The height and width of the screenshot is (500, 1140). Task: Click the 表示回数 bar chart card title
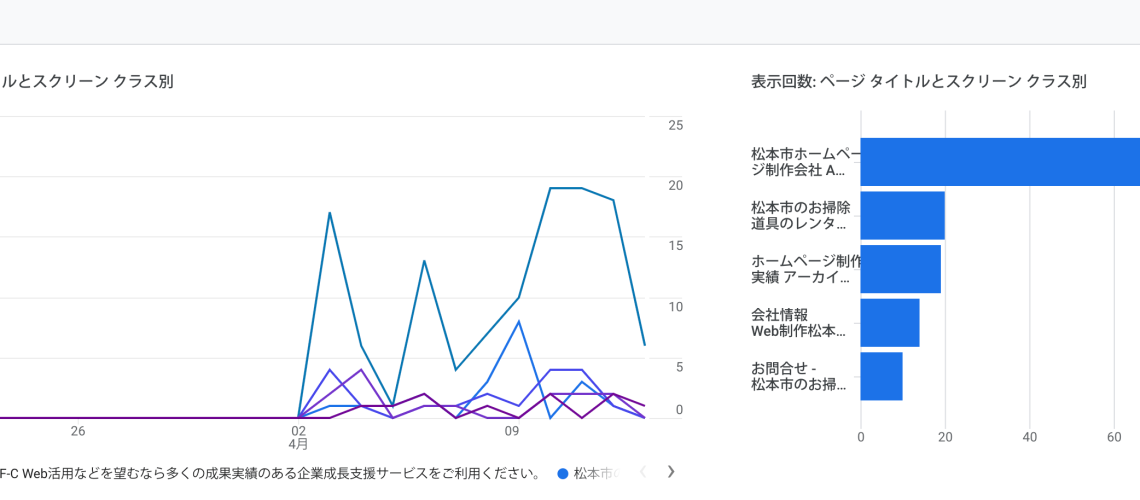click(918, 82)
